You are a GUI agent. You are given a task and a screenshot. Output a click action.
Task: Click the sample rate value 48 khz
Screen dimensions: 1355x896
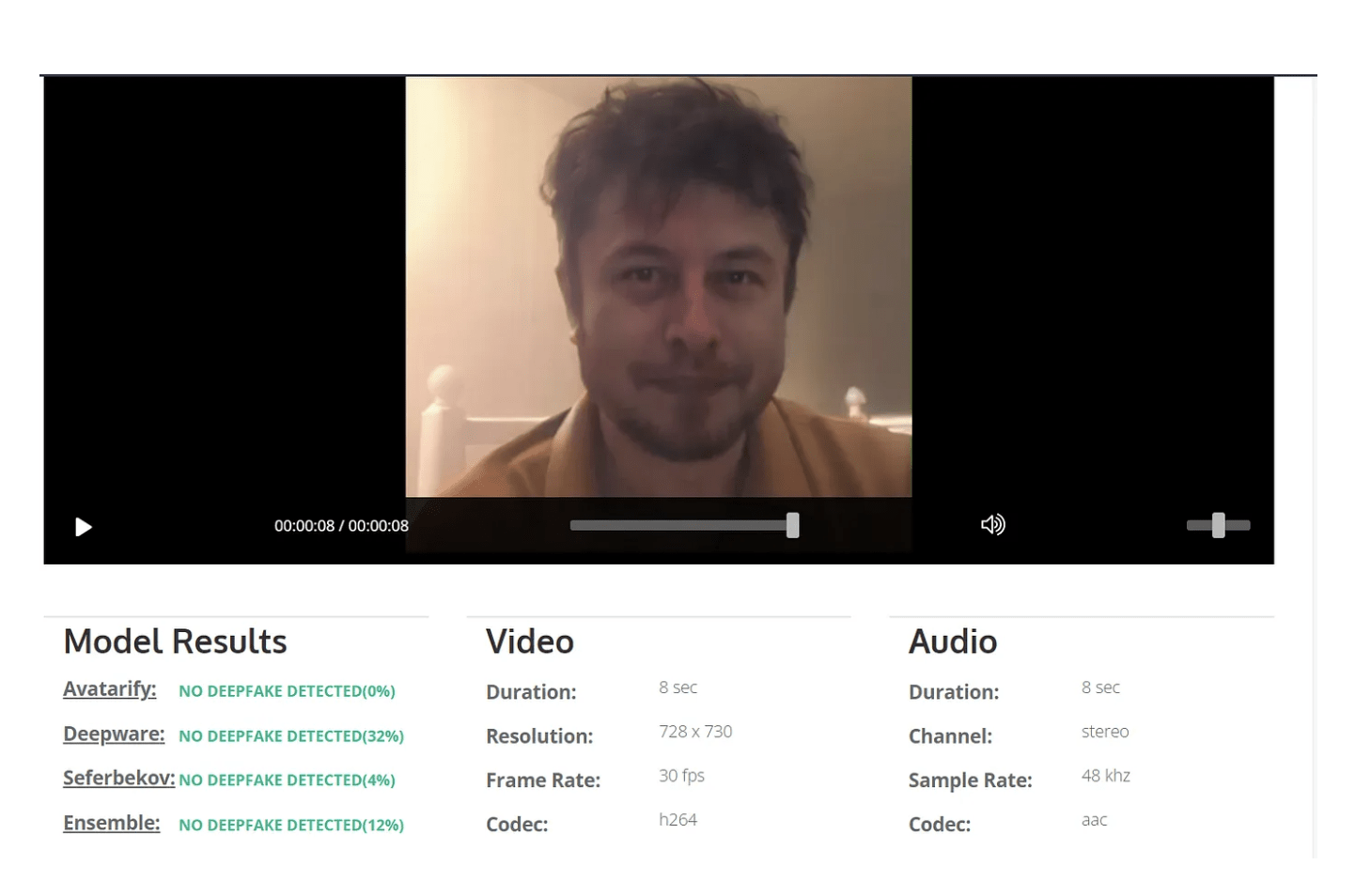click(x=1106, y=776)
